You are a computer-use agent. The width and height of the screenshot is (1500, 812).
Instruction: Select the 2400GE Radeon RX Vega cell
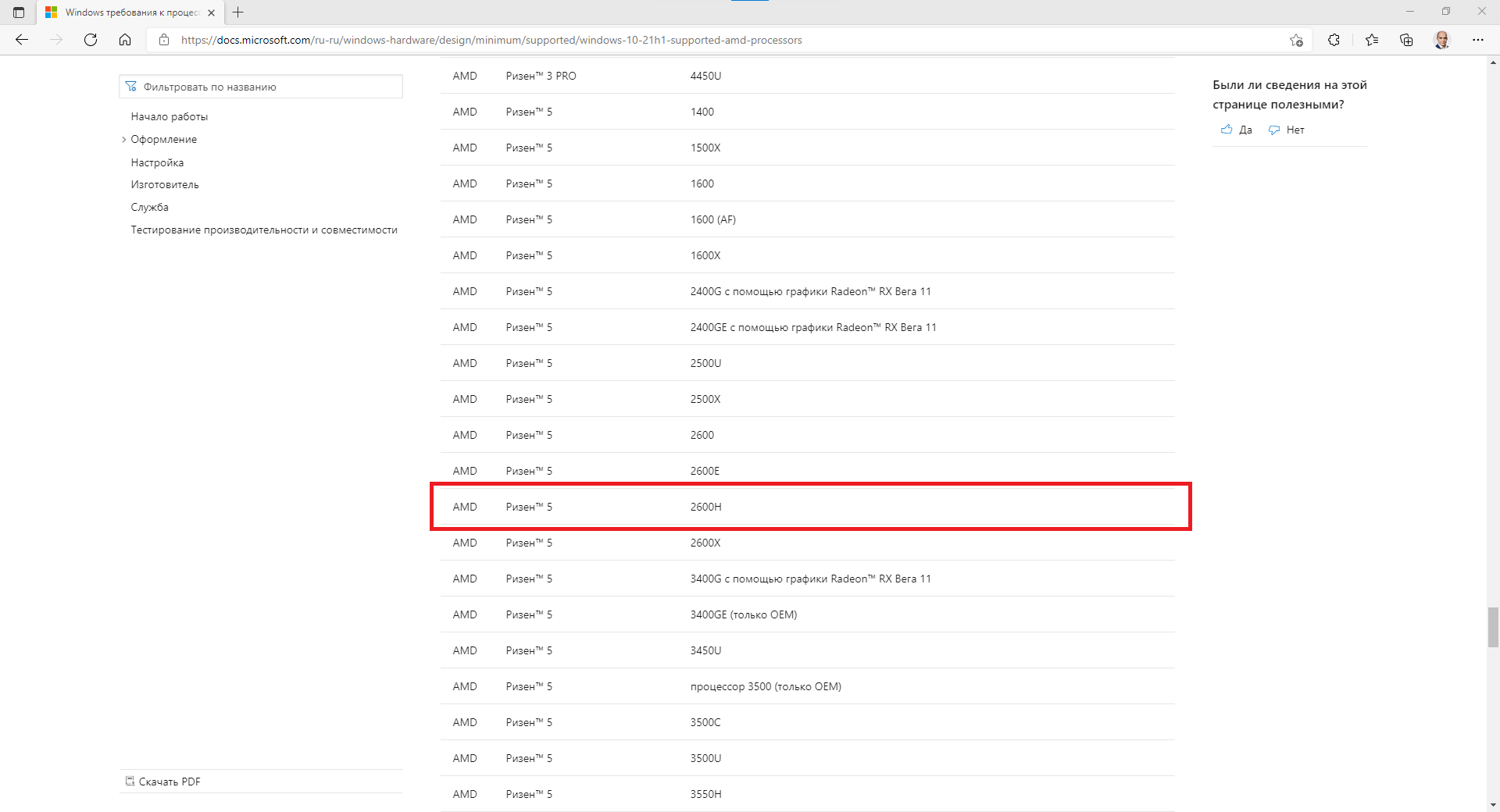pos(813,327)
